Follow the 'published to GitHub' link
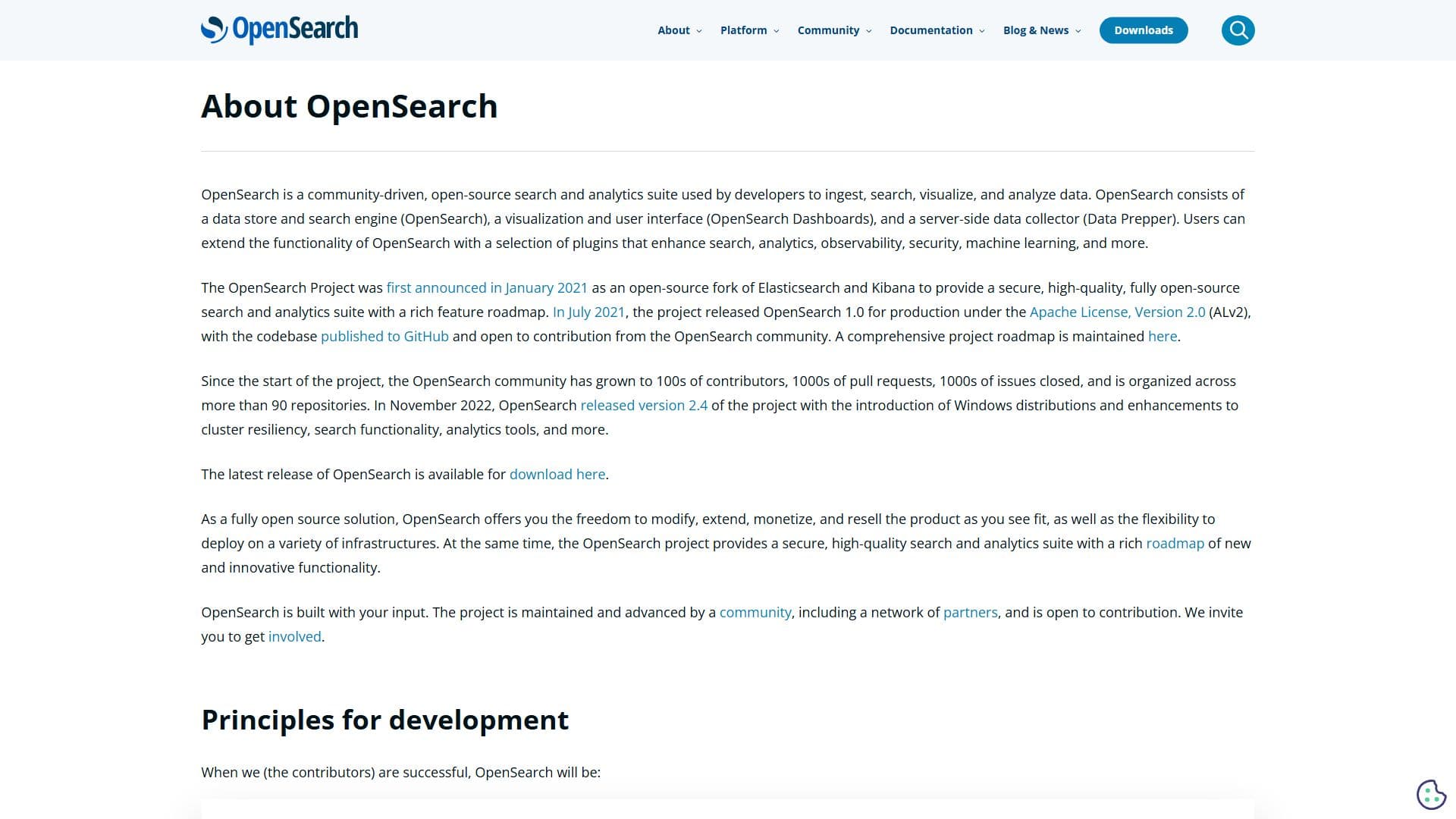 (x=384, y=337)
